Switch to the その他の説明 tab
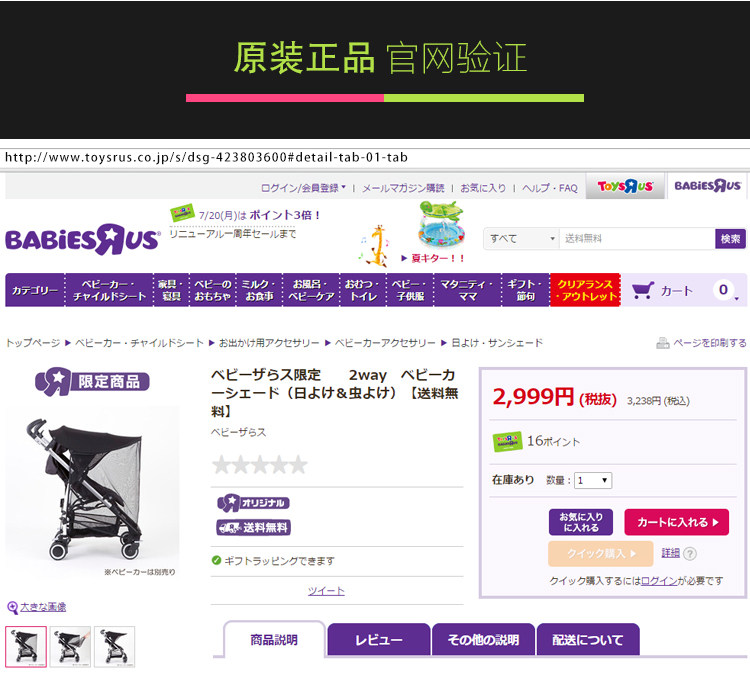 tap(483, 639)
